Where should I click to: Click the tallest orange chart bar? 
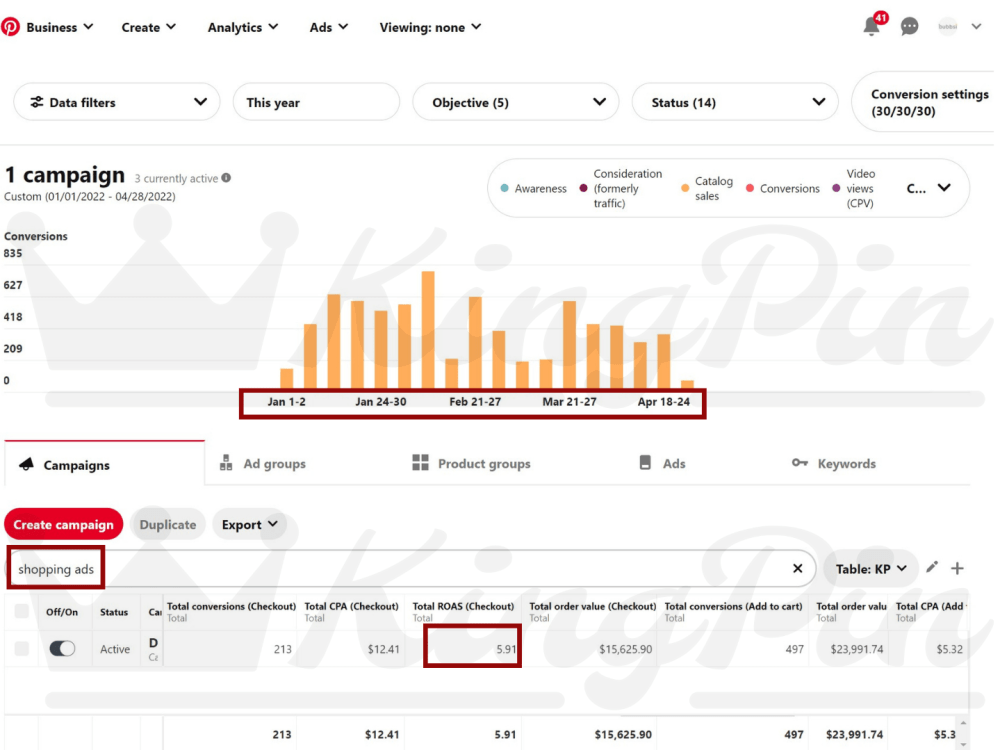[428, 330]
